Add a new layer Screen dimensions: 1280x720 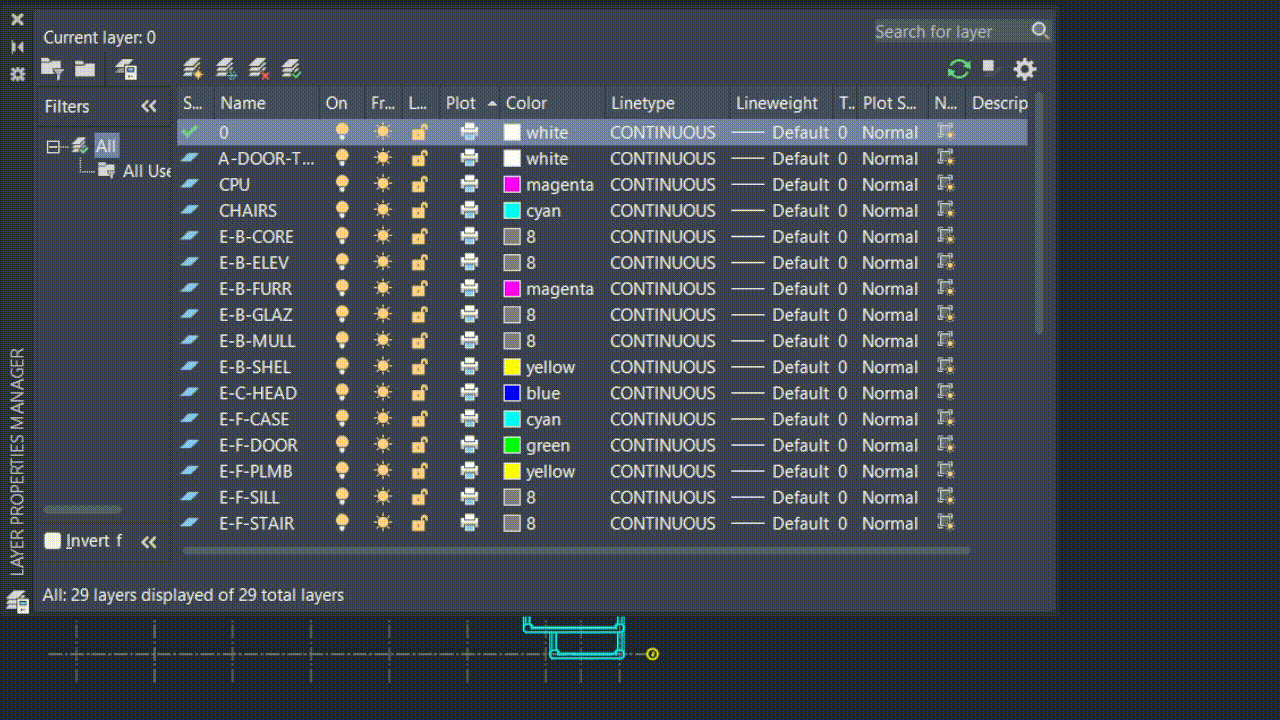point(193,69)
